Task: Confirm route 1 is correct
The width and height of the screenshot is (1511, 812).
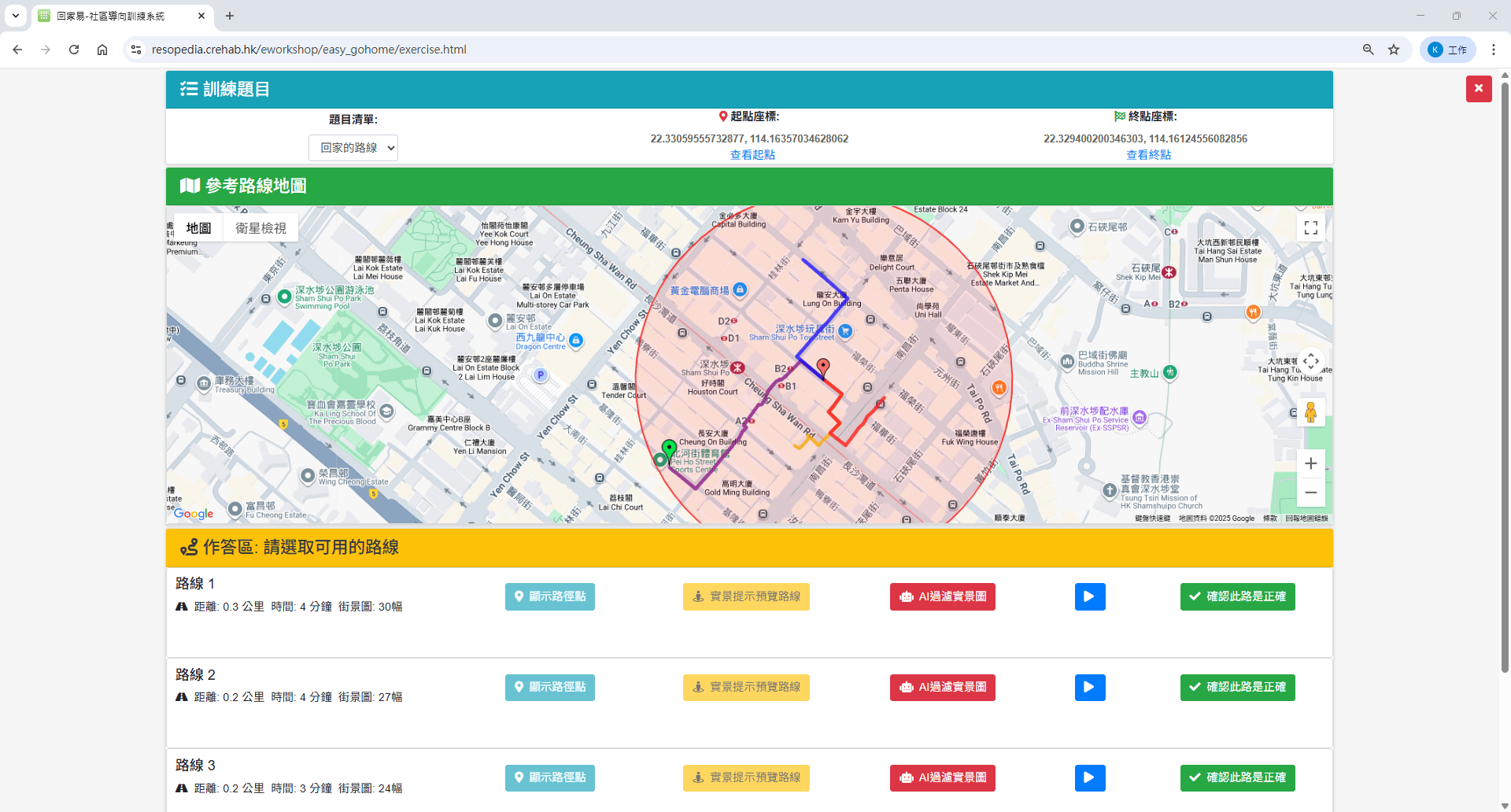Action: (1237, 596)
